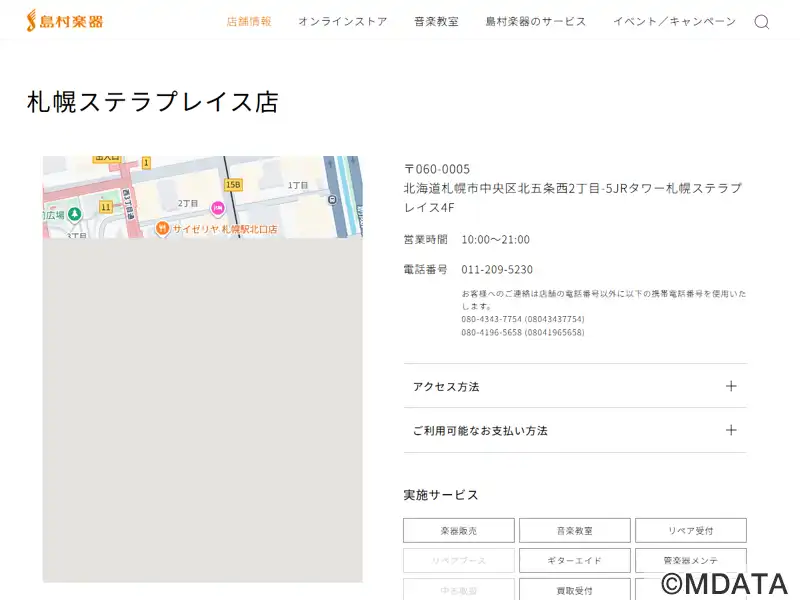The height and width of the screenshot is (600, 800).
Task: Click the mobile number 080-4343-7754
Action: tap(491, 319)
